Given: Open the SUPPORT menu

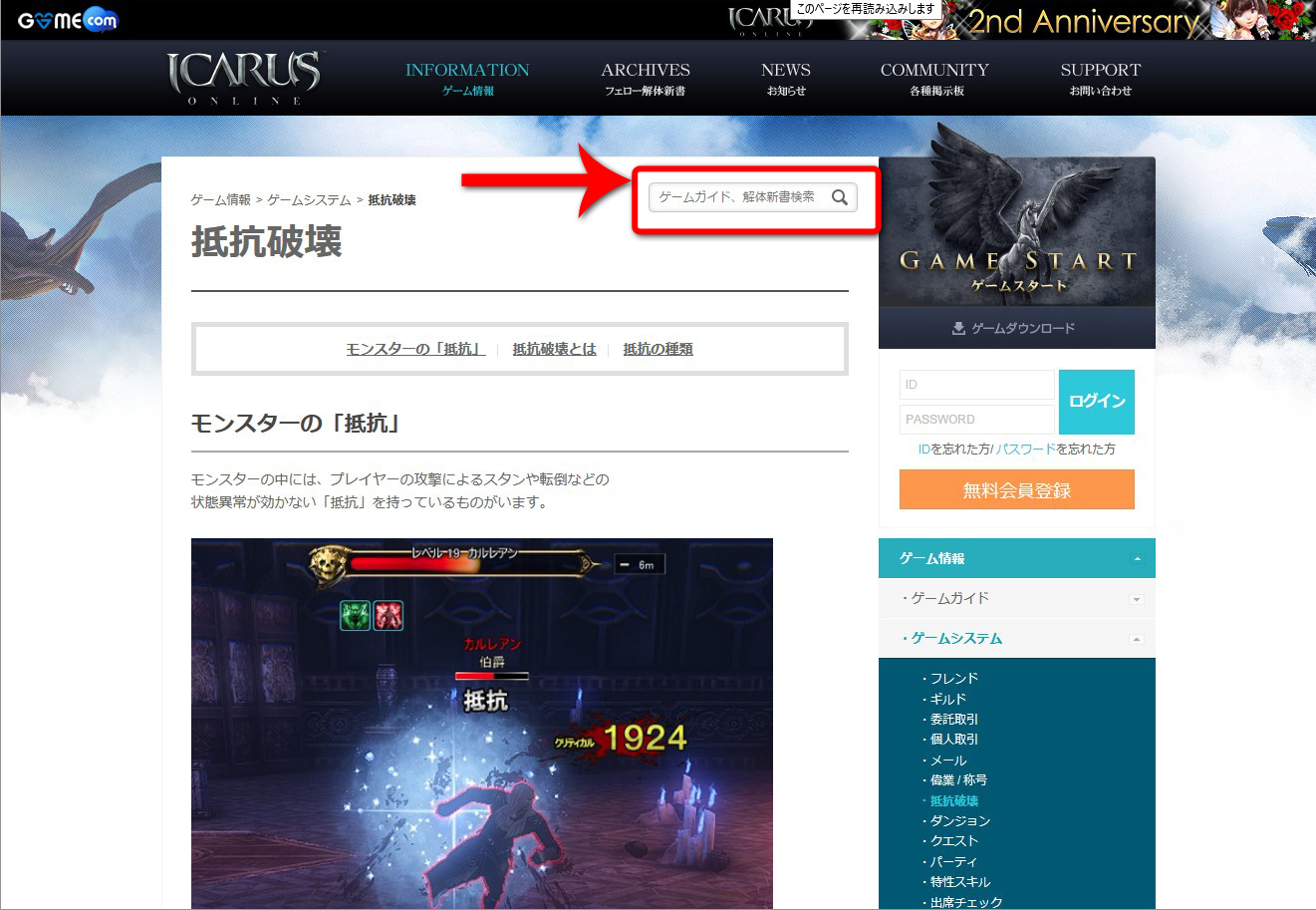Looking at the screenshot, I should click(x=1101, y=79).
